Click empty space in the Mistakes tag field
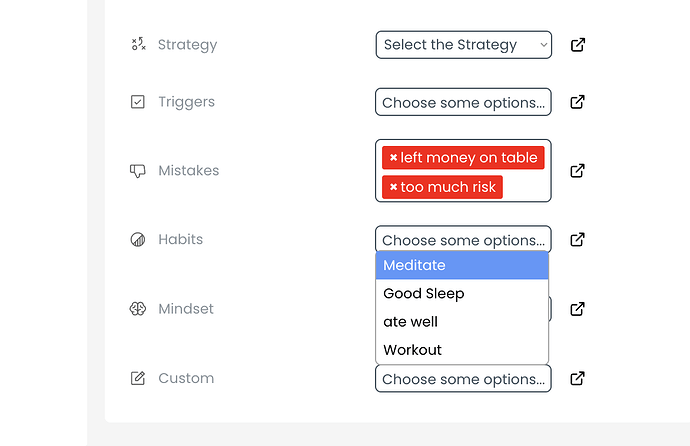 pyautogui.click(x=526, y=188)
